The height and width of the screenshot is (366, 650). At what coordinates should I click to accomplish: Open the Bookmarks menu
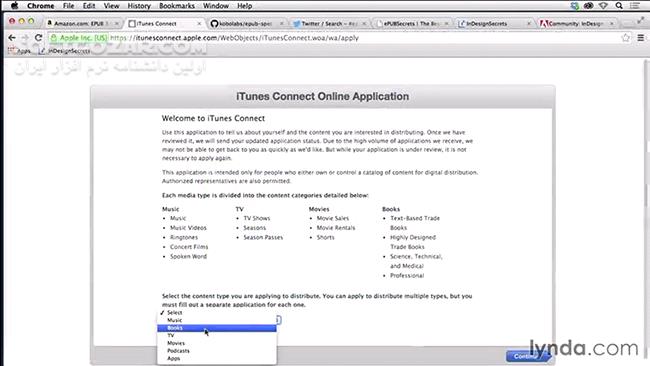[177, 6]
